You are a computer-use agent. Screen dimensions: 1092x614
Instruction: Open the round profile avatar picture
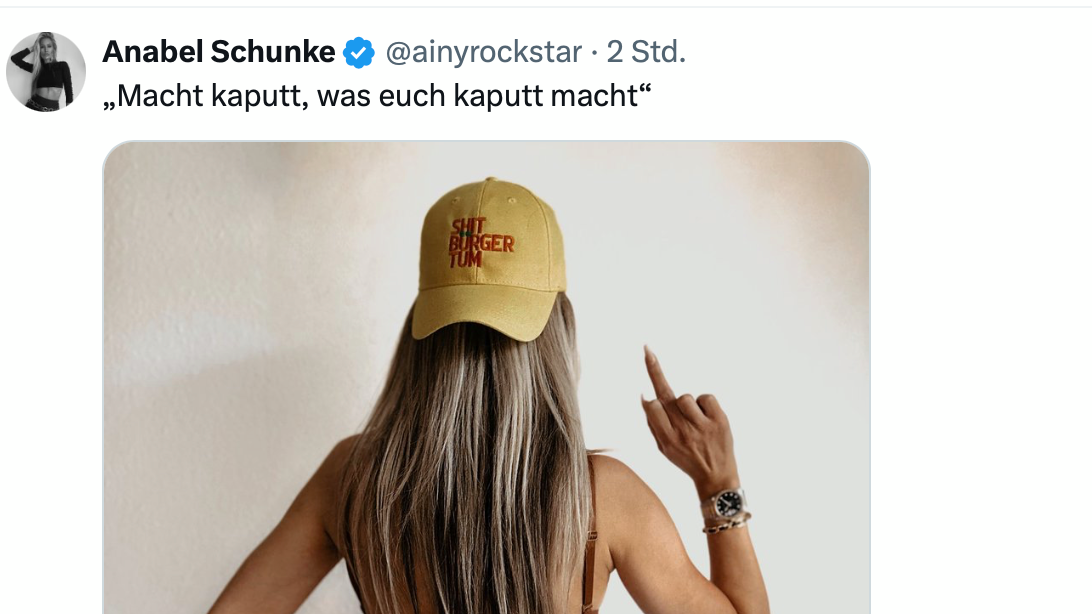click(46, 72)
